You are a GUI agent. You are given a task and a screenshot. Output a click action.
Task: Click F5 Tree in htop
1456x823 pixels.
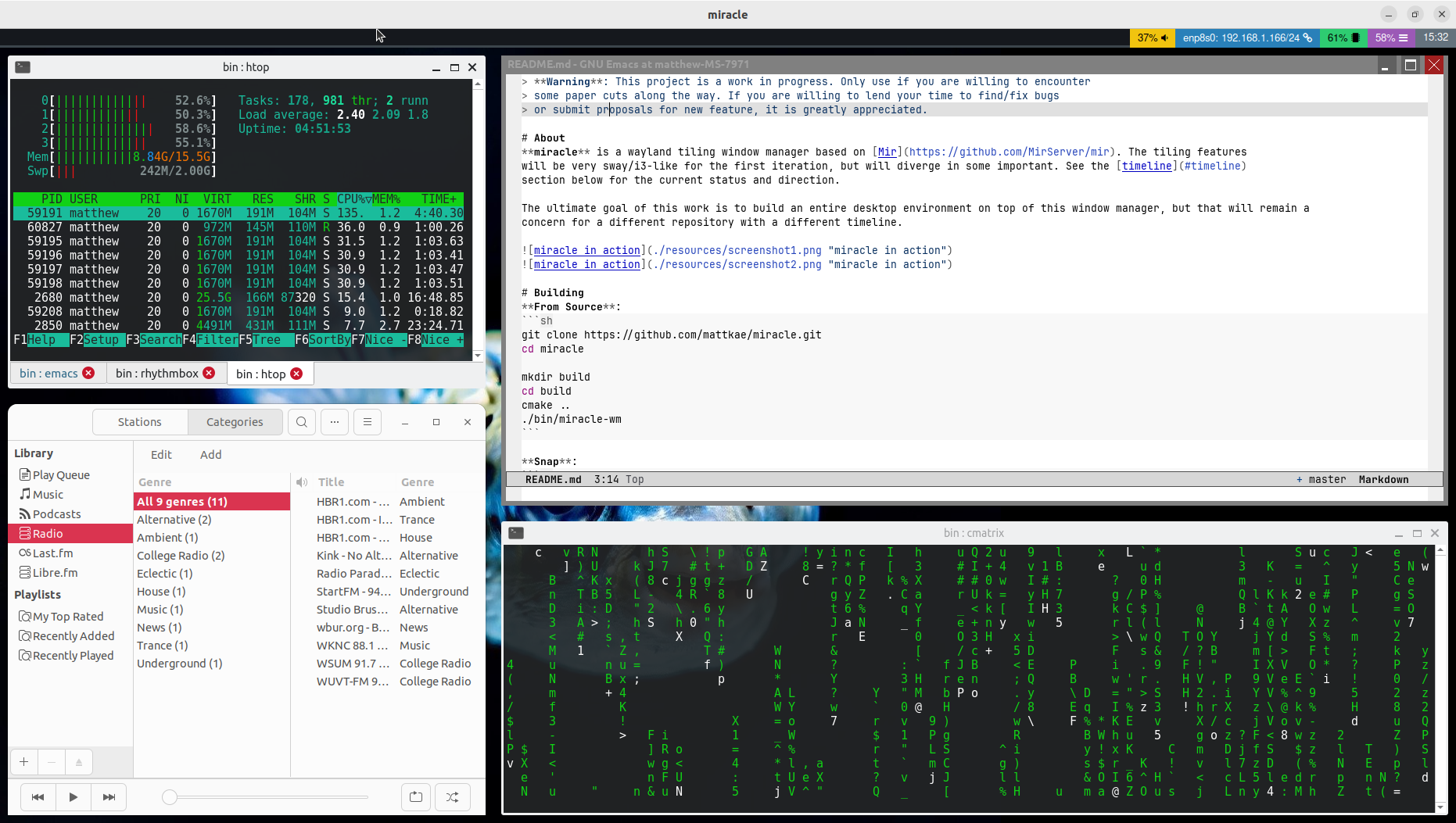click(266, 340)
